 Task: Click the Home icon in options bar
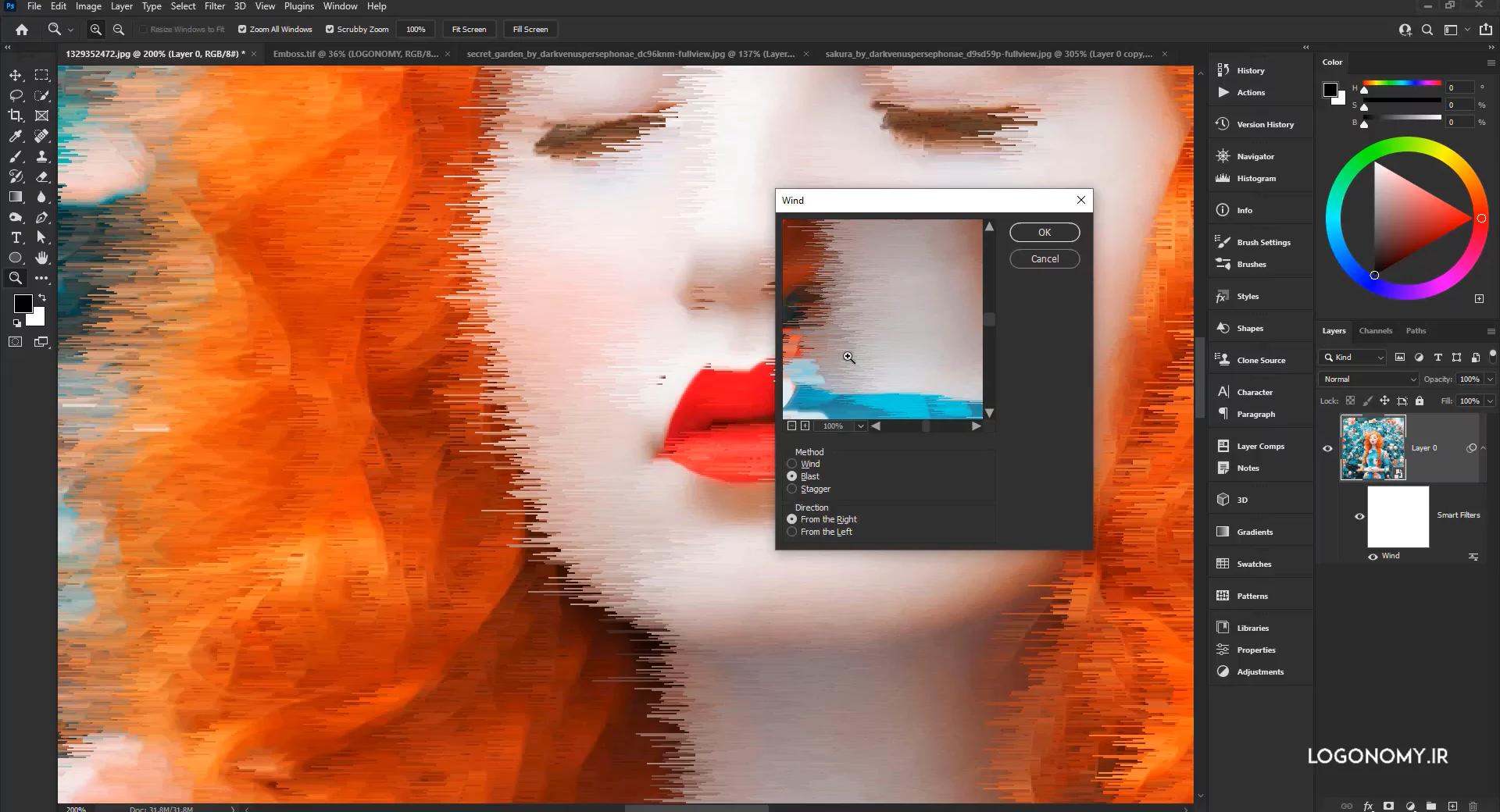point(22,30)
